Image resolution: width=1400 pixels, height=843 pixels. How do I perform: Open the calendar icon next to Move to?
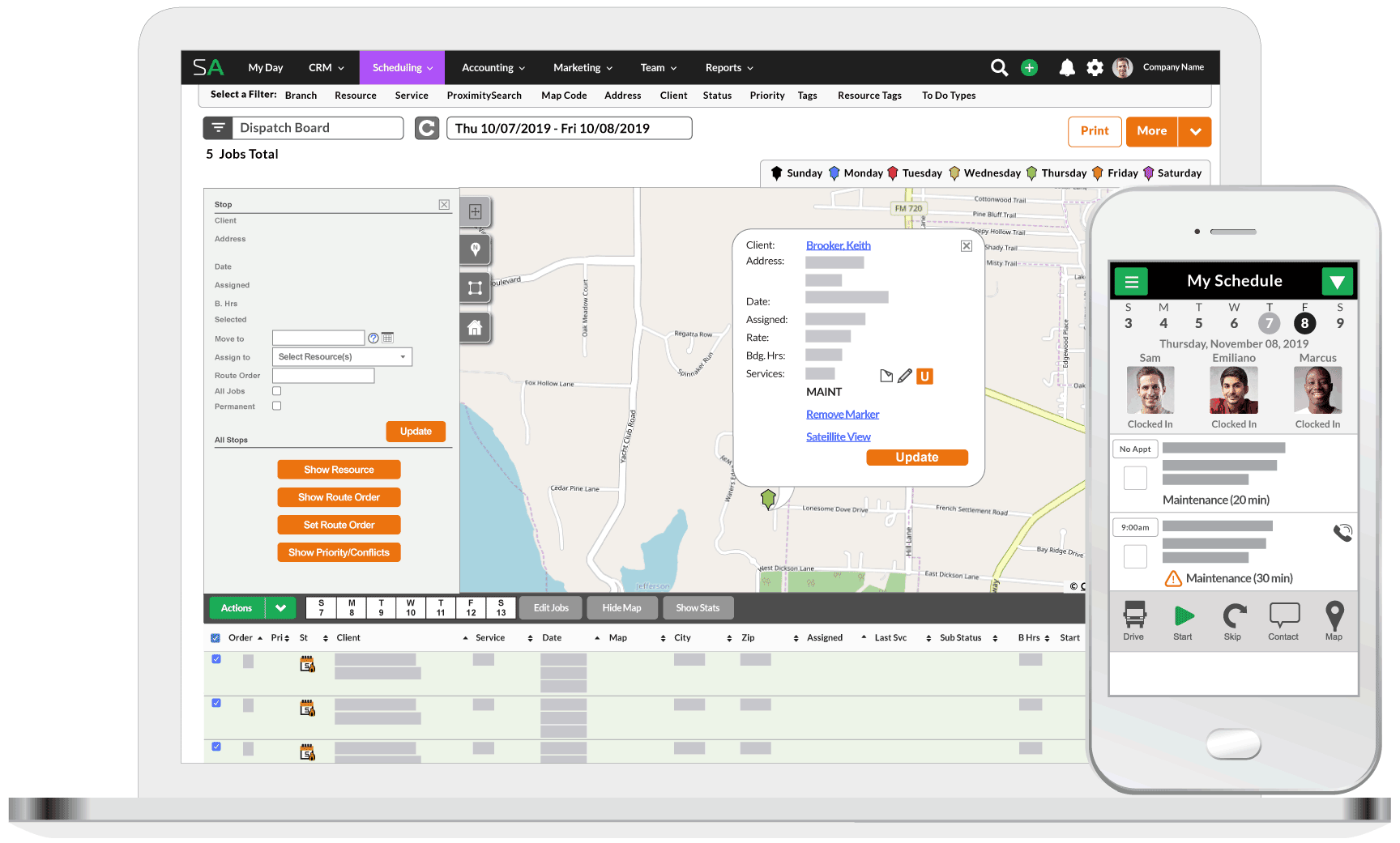[388, 338]
